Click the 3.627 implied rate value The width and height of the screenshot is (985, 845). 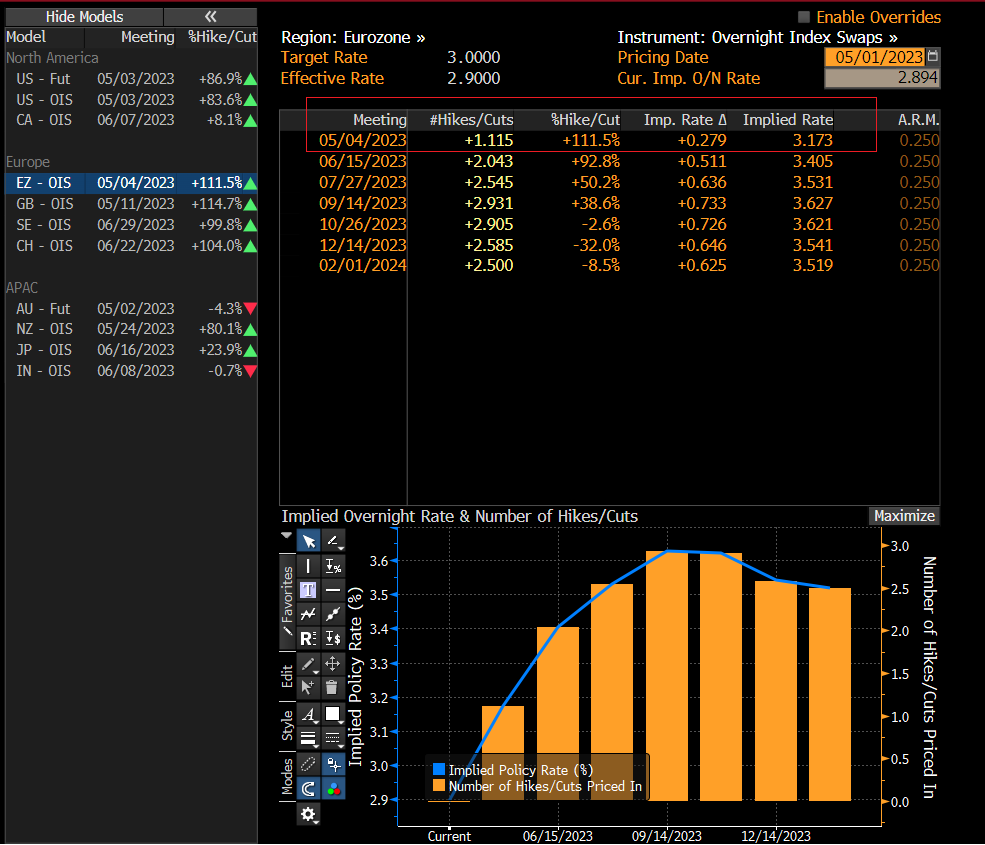[812, 204]
